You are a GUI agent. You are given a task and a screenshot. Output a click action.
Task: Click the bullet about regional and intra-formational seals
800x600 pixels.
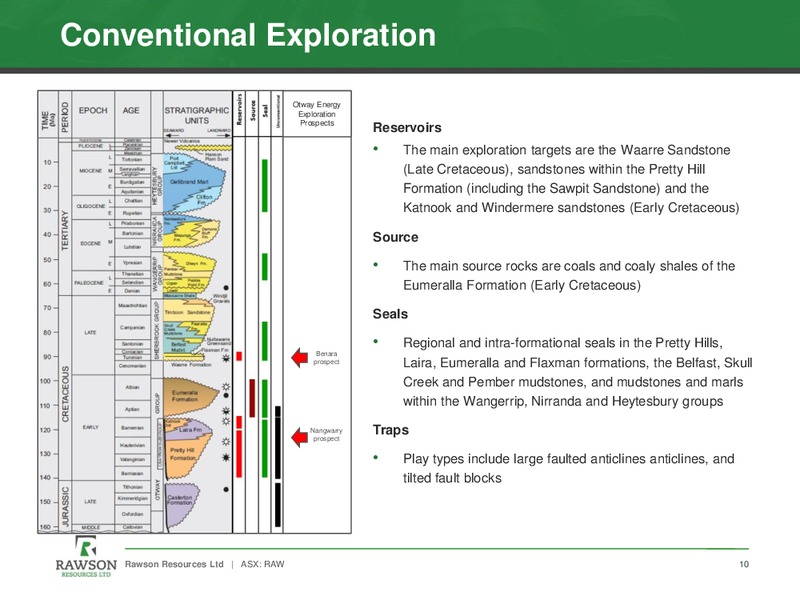[578, 372]
